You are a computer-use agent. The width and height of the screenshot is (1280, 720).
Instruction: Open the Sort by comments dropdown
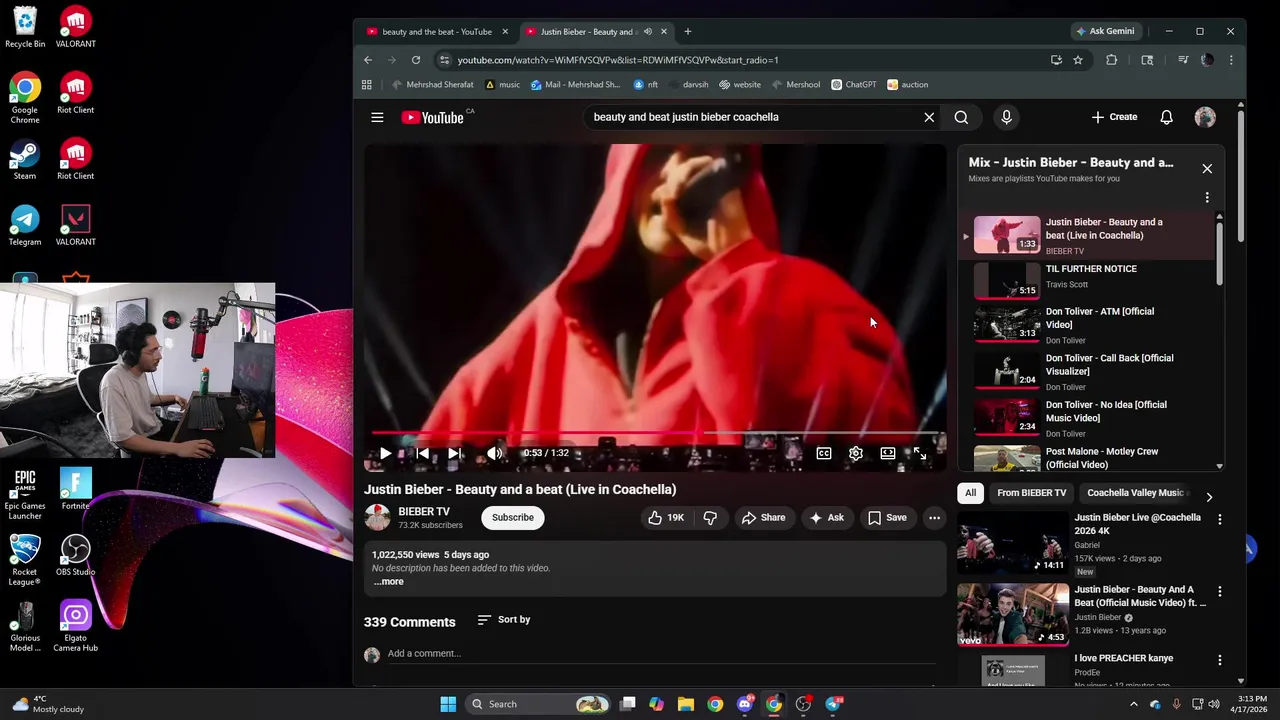point(504,620)
